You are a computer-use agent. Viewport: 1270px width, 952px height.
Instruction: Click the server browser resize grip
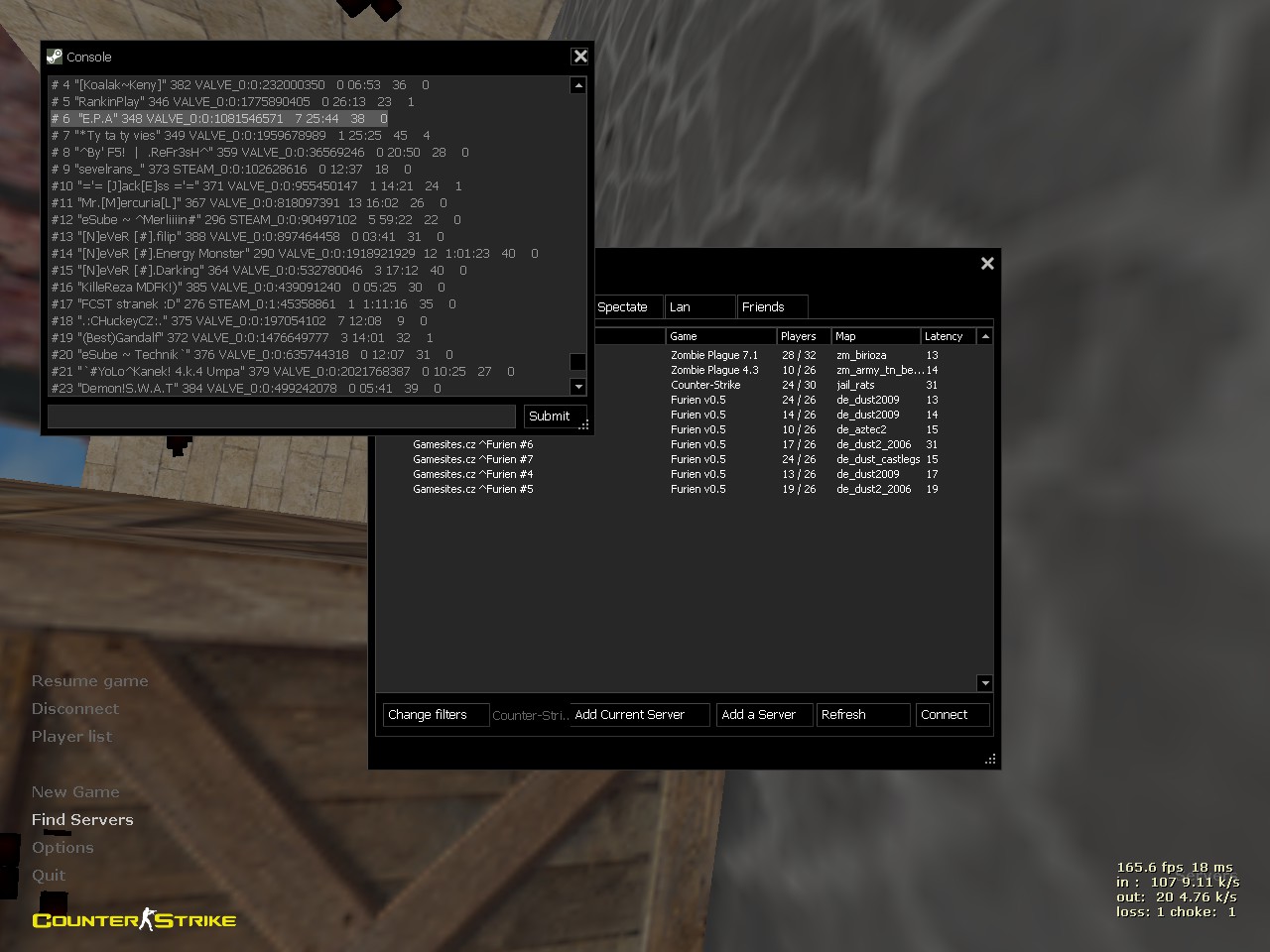click(989, 759)
